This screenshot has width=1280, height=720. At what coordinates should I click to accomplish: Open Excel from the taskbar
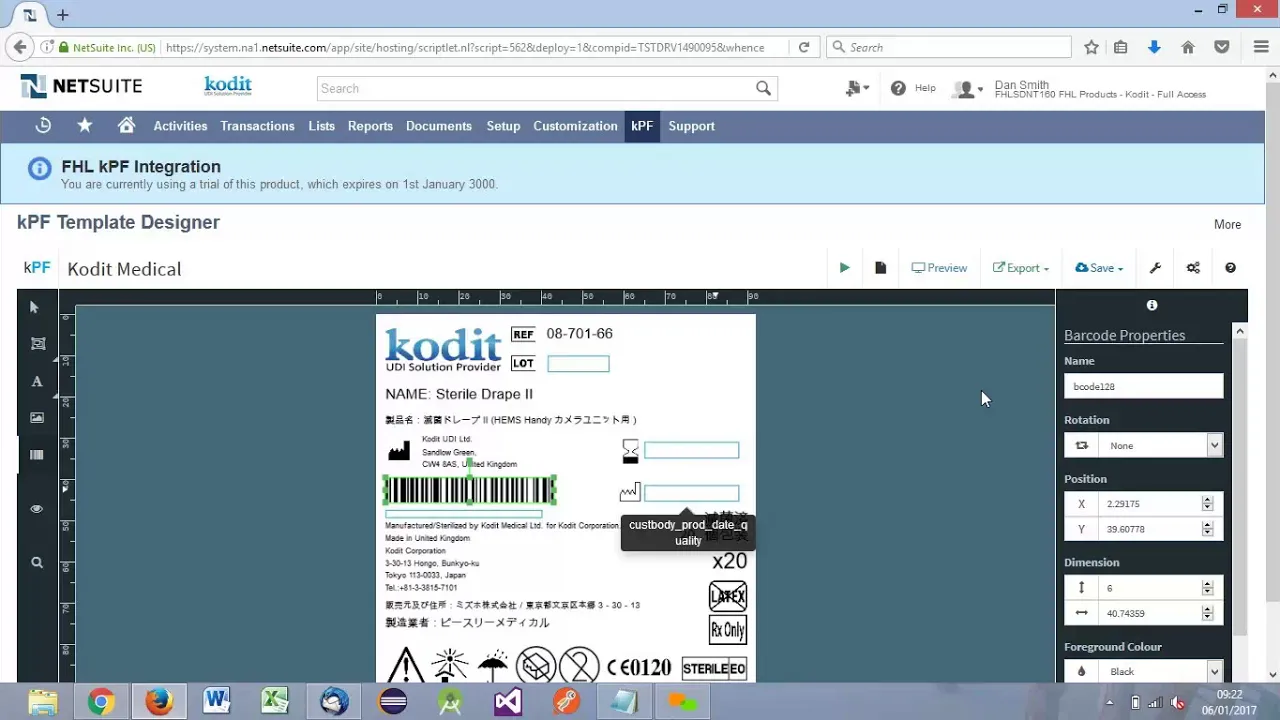tap(275, 702)
